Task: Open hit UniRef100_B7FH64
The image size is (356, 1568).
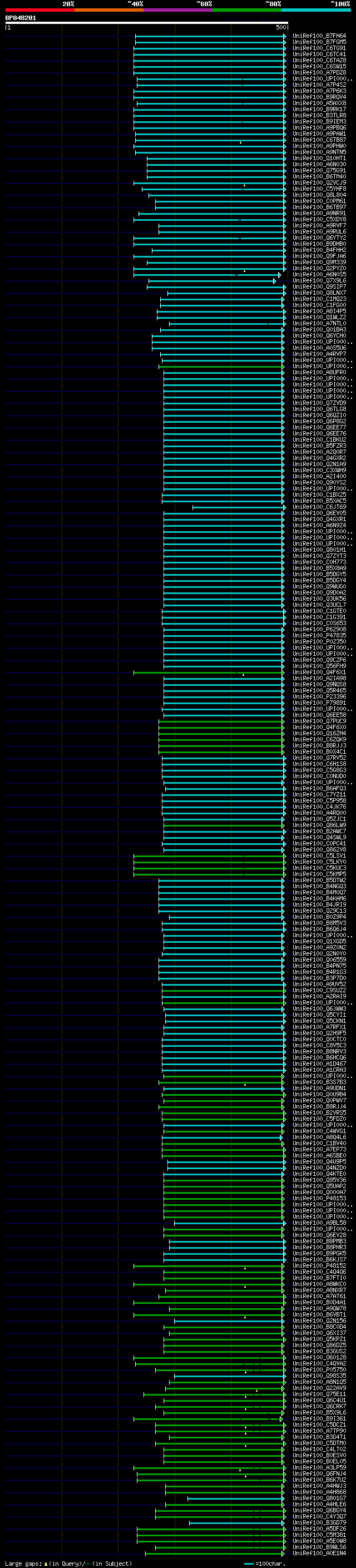Action: pyautogui.click(x=319, y=37)
